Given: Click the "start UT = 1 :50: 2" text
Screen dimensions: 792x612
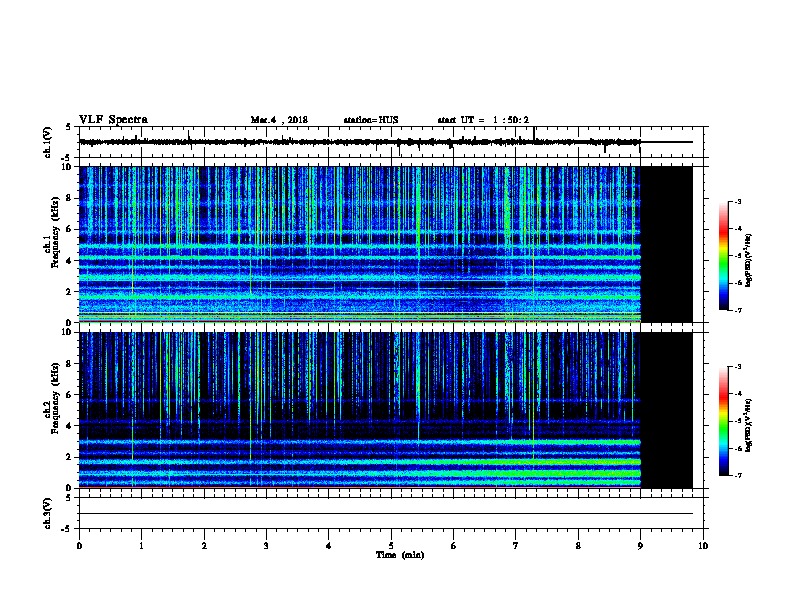Looking at the screenshot, I should [483, 120].
